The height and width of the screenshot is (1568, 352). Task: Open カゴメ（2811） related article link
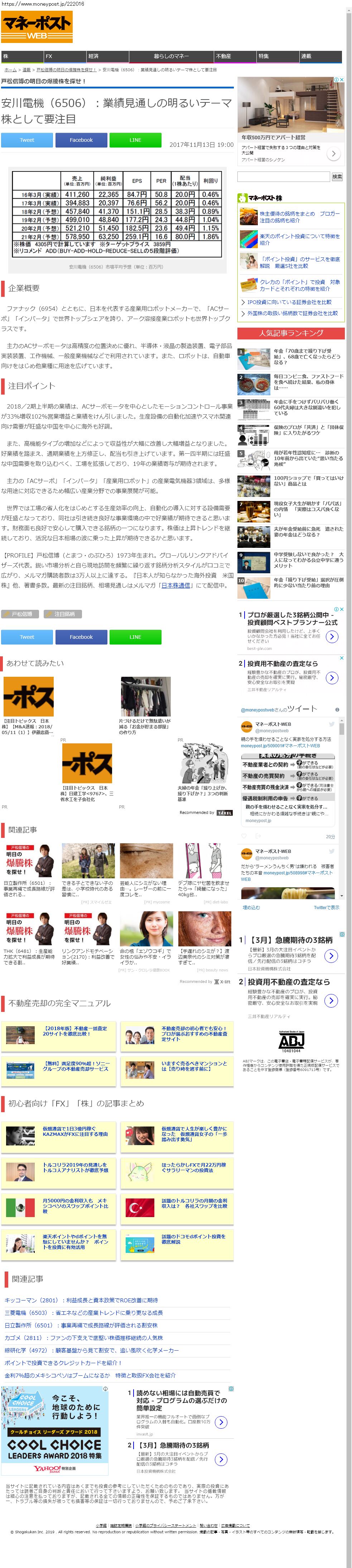83,1338
